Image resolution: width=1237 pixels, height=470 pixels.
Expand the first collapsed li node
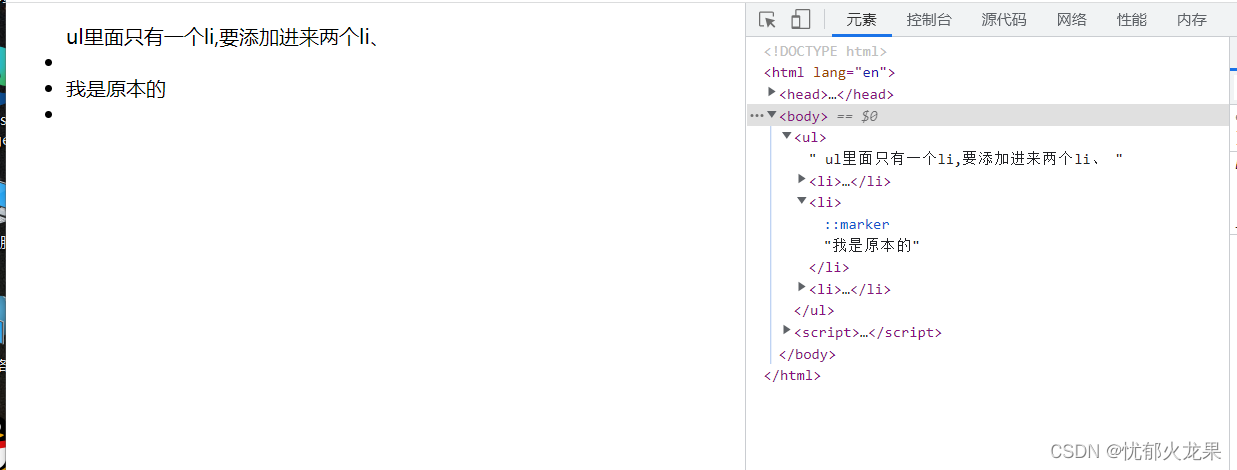pos(802,180)
